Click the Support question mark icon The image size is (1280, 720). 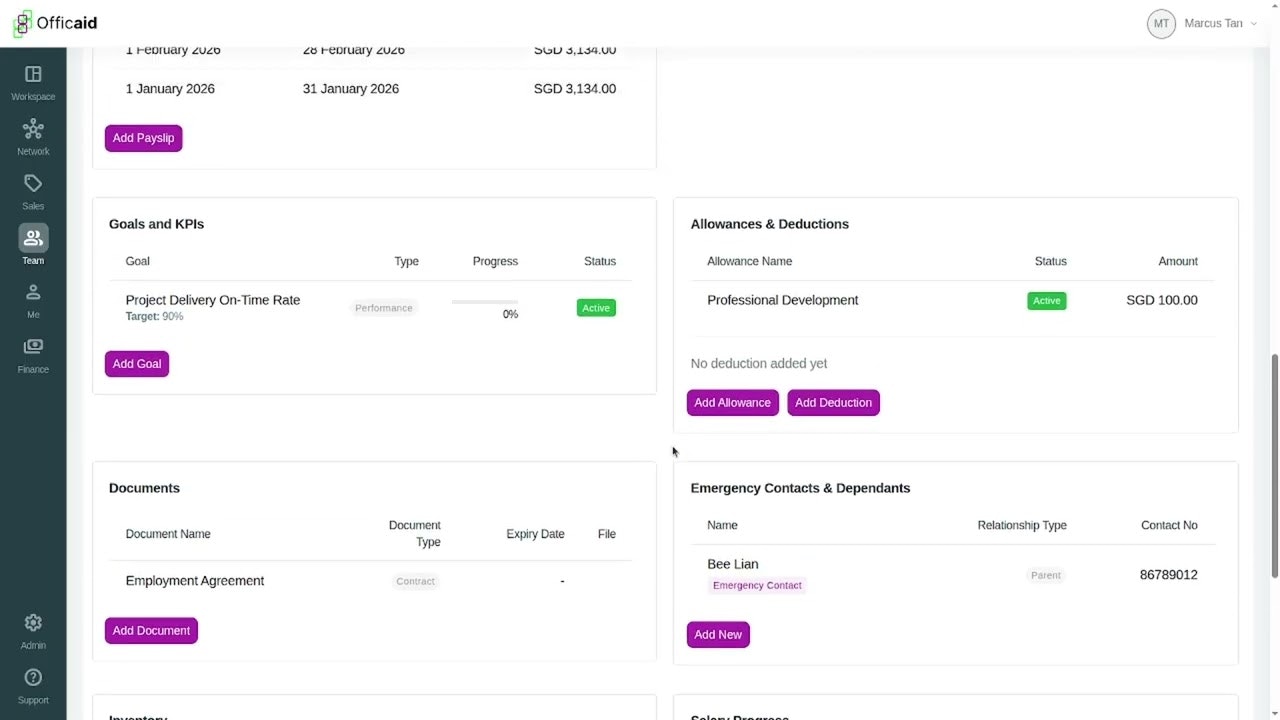(33, 678)
